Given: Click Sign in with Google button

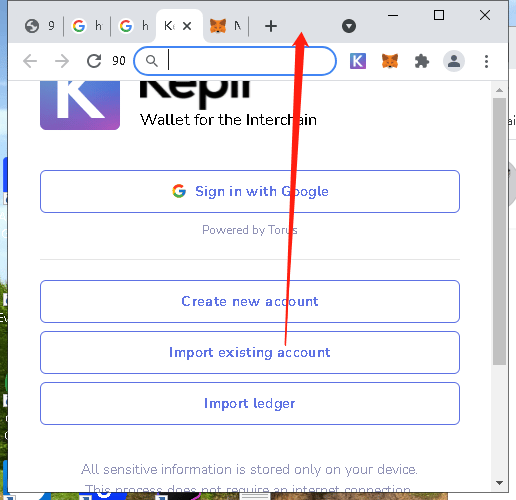Looking at the screenshot, I should tap(250, 191).
